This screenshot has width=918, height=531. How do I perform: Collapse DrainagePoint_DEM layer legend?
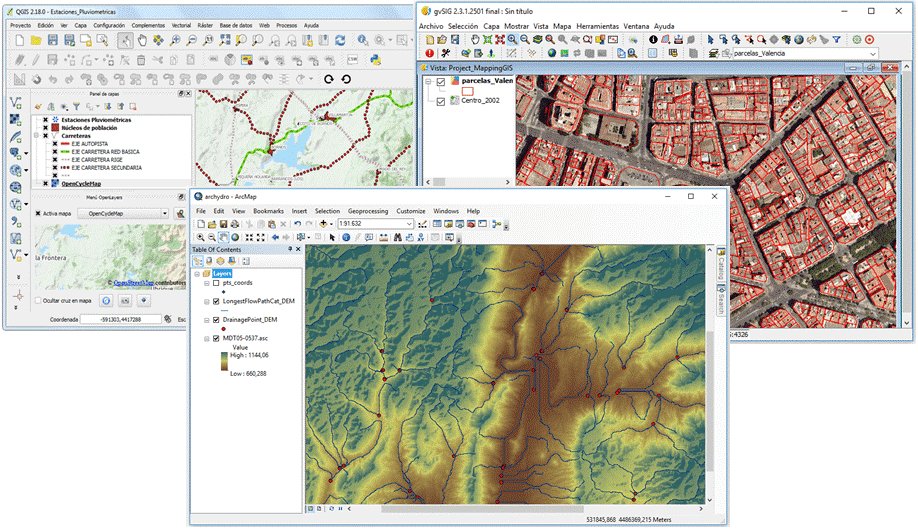tap(207, 320)
